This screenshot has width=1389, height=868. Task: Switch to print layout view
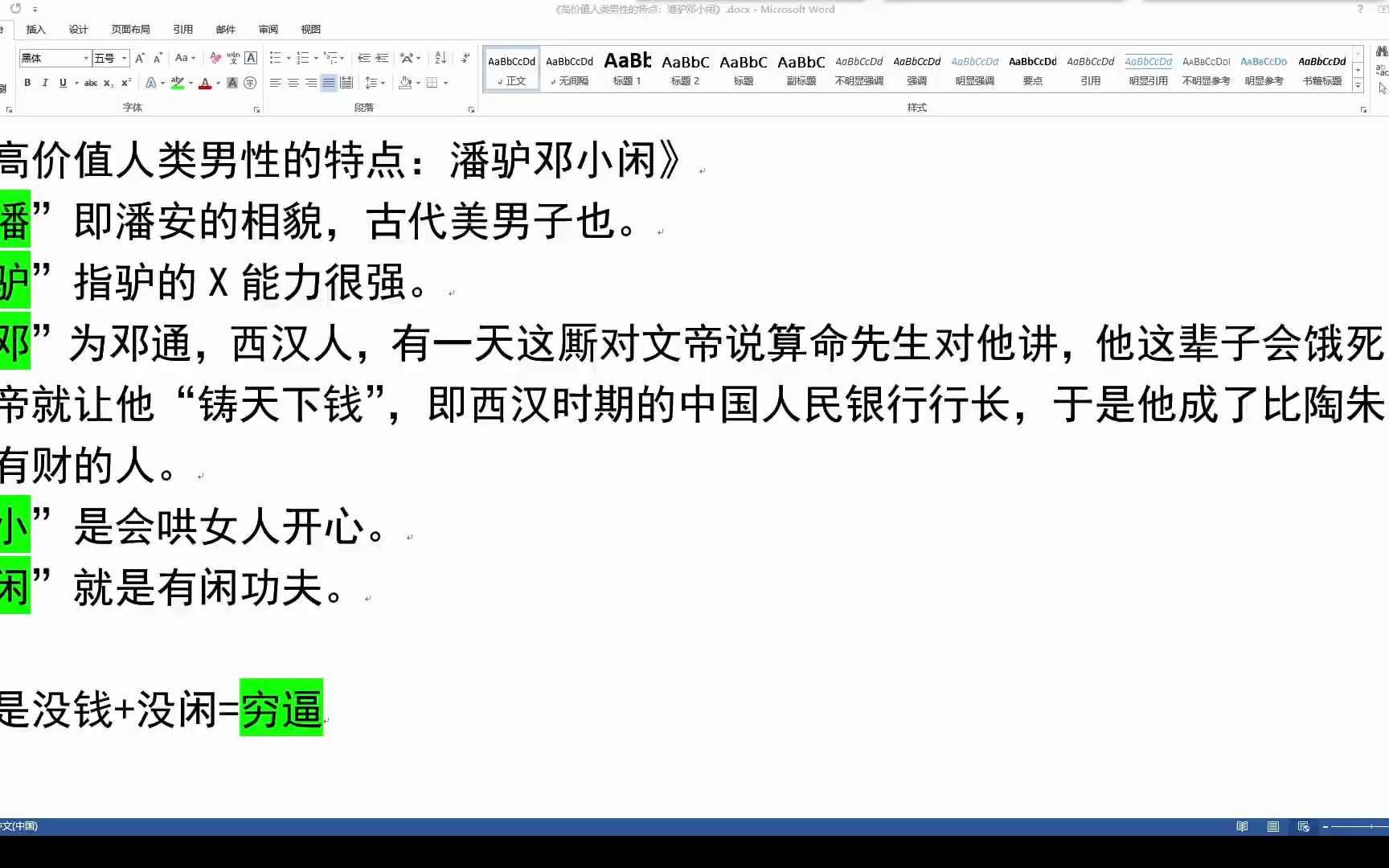(1273, 826)
